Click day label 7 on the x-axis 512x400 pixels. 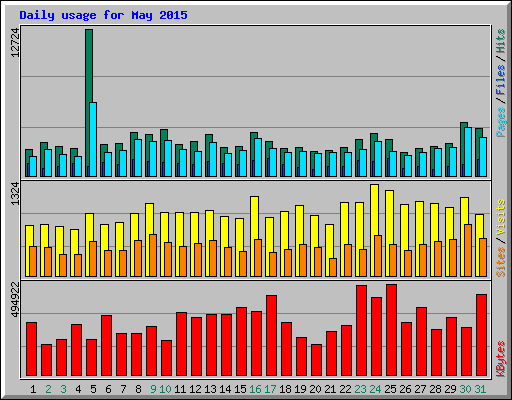point(123,389)
